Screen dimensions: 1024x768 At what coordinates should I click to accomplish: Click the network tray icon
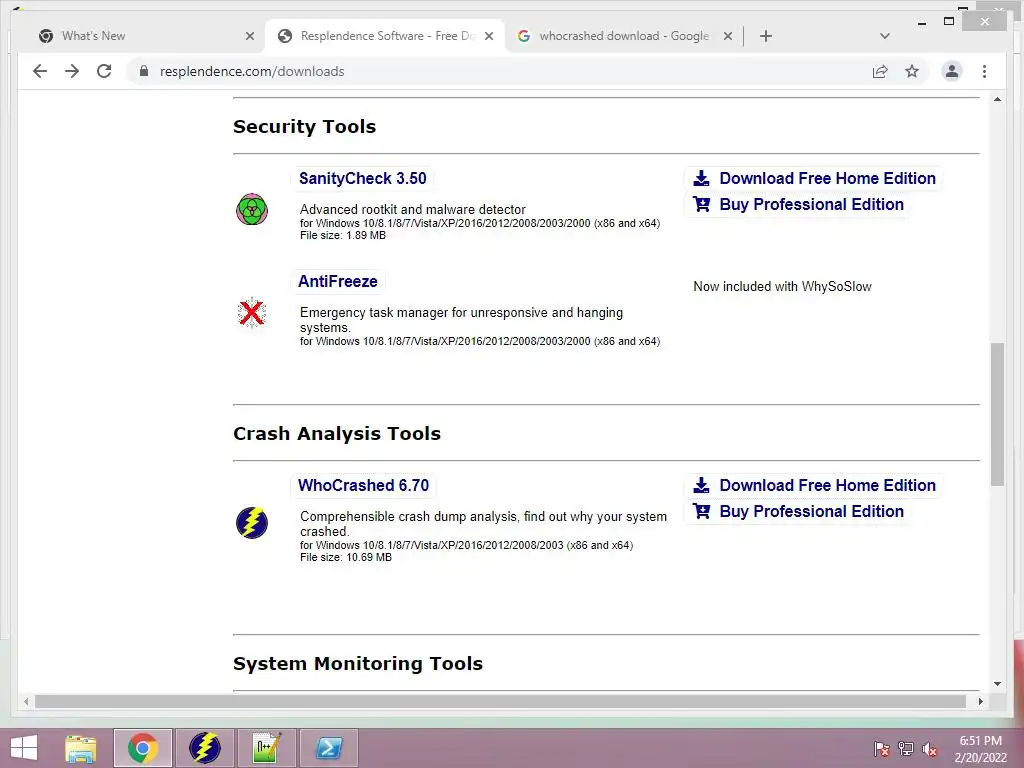(906, 749)
